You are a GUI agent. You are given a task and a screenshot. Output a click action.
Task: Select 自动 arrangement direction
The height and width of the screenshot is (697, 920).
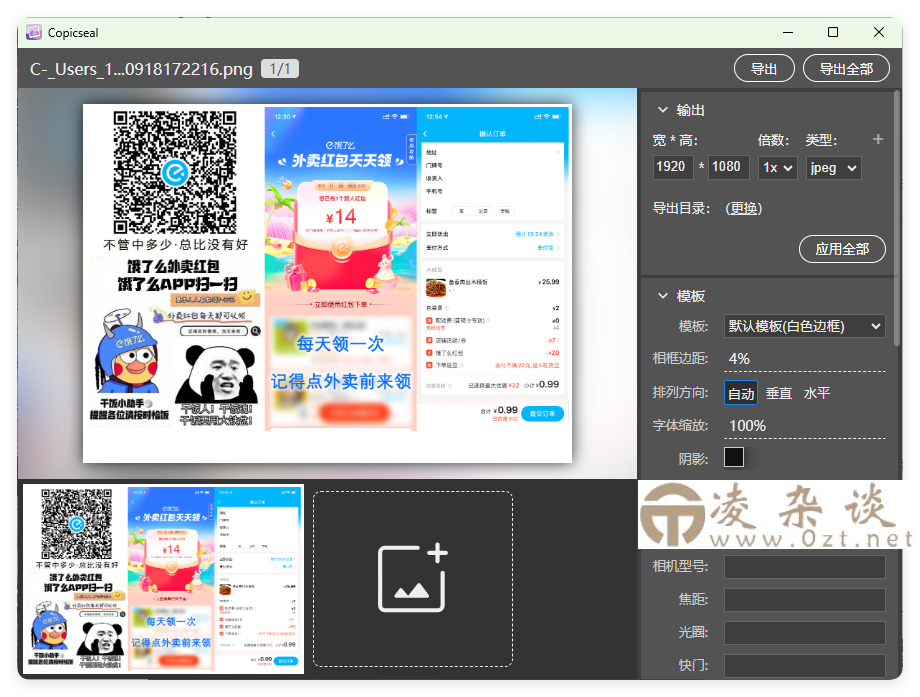740,393
